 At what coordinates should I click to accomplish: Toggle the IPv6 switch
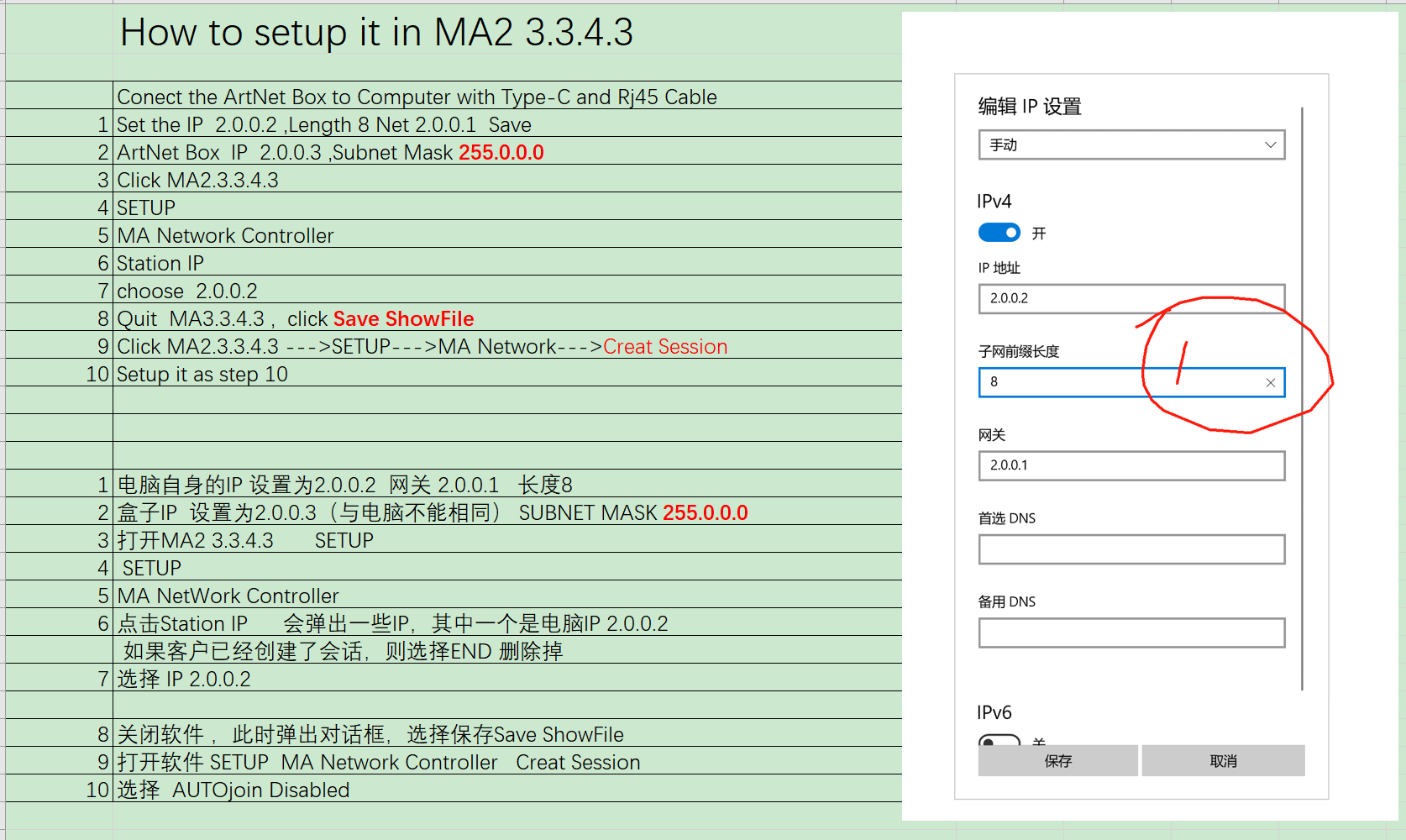tap(999, 740)
